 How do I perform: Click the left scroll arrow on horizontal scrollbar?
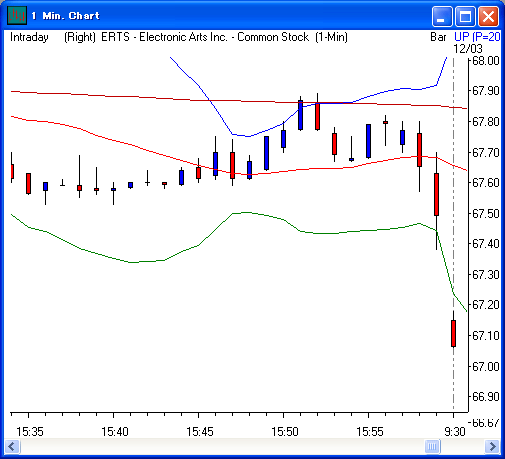[x=13, y=446]
